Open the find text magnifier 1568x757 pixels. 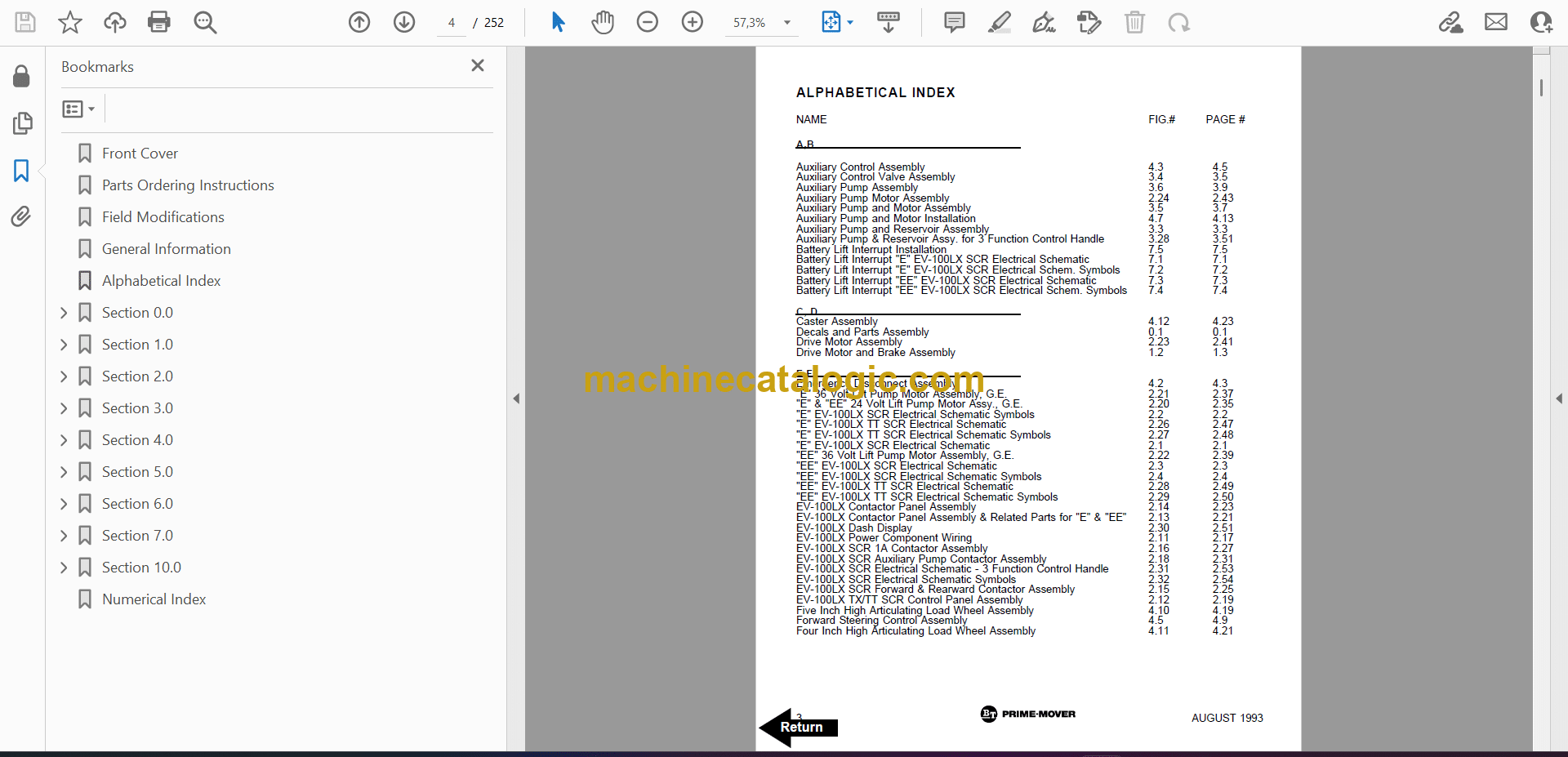click(x=205, y=22)
